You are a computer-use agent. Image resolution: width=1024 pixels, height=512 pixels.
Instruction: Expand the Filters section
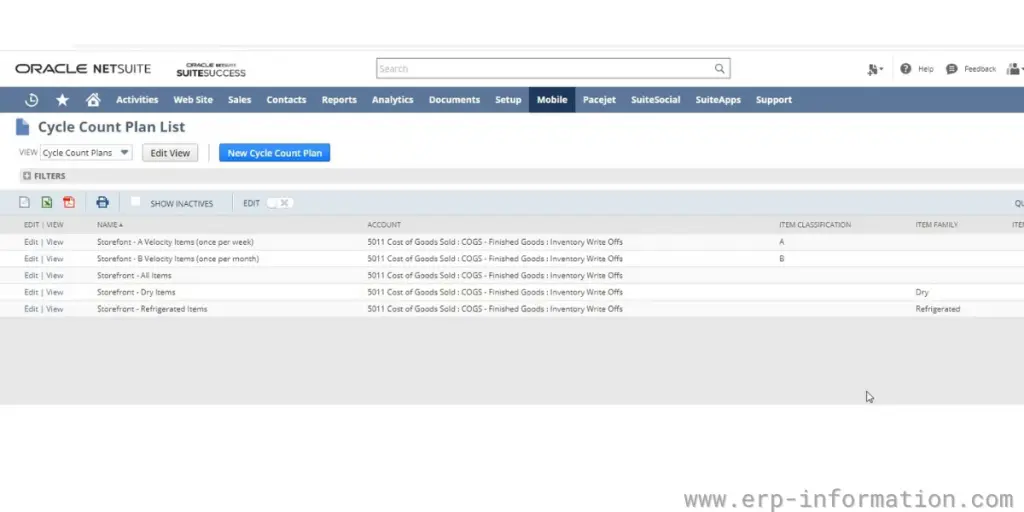pyautogui.click(x=26, y=176)
